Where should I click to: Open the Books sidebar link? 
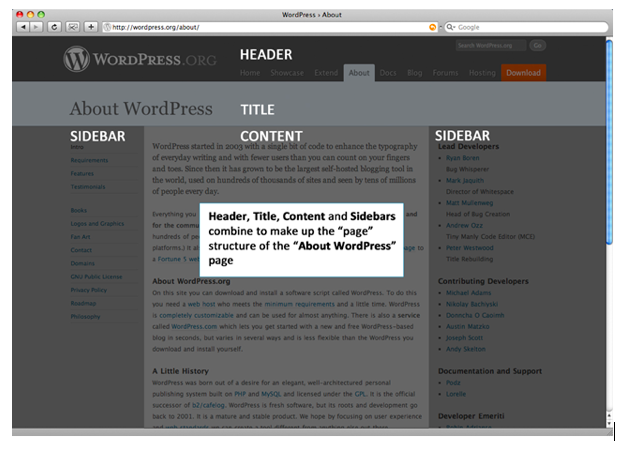pyautogui.click(x=79, y=211)
